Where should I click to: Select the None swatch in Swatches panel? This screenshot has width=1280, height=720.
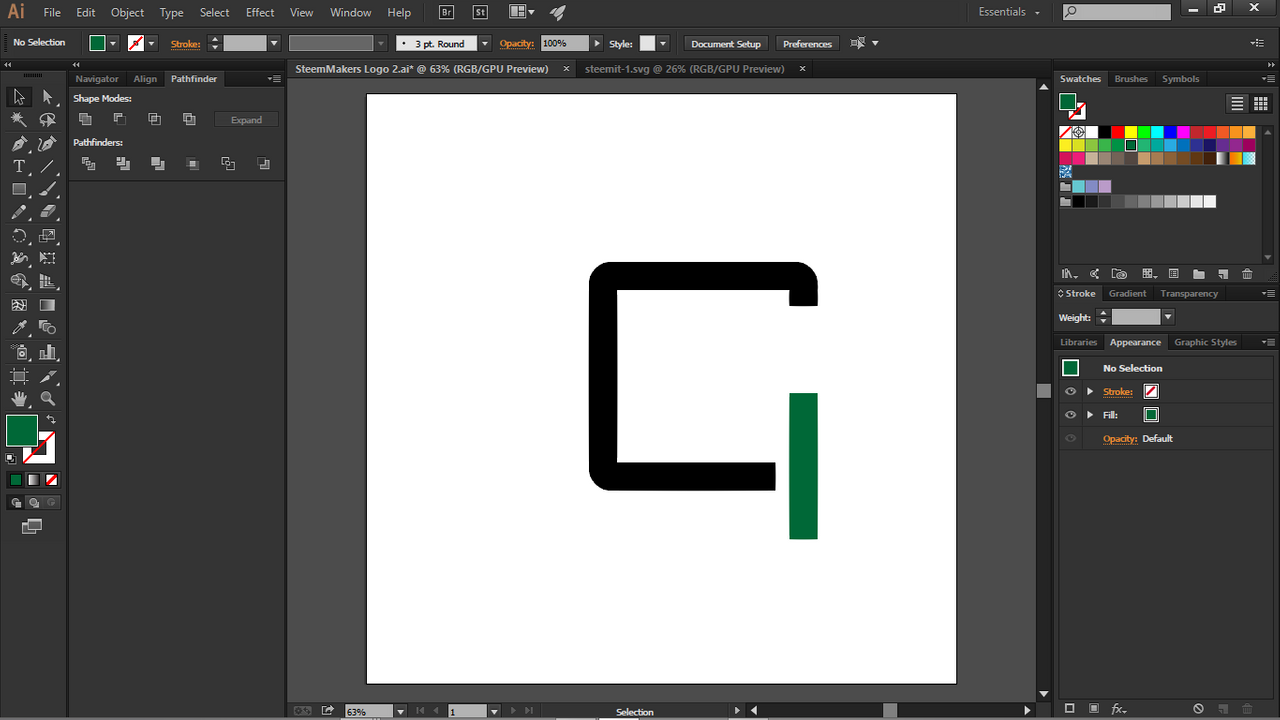click(1066, 132)
